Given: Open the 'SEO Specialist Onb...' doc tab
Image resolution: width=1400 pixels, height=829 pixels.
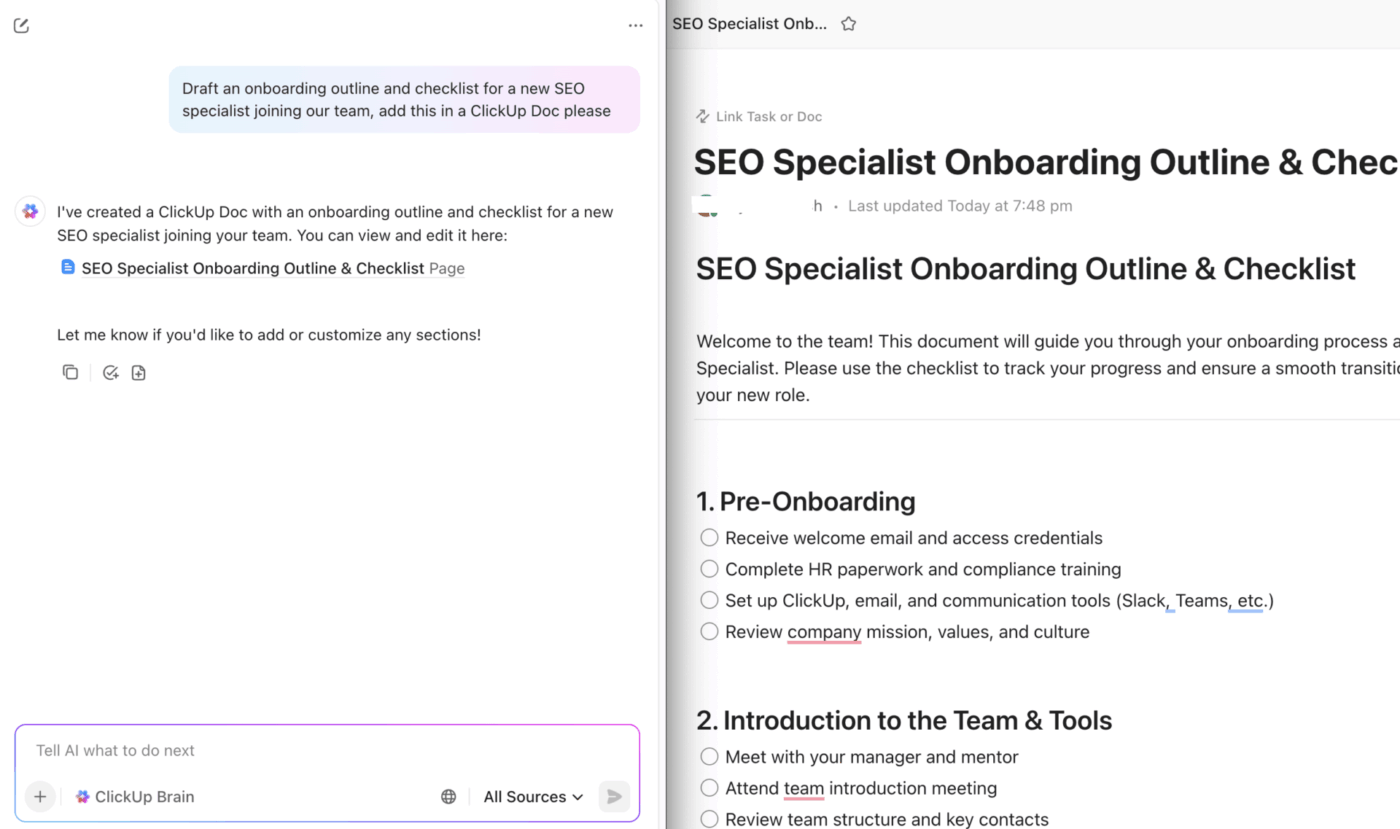Looking at the screenshot, I should [749, 24].
